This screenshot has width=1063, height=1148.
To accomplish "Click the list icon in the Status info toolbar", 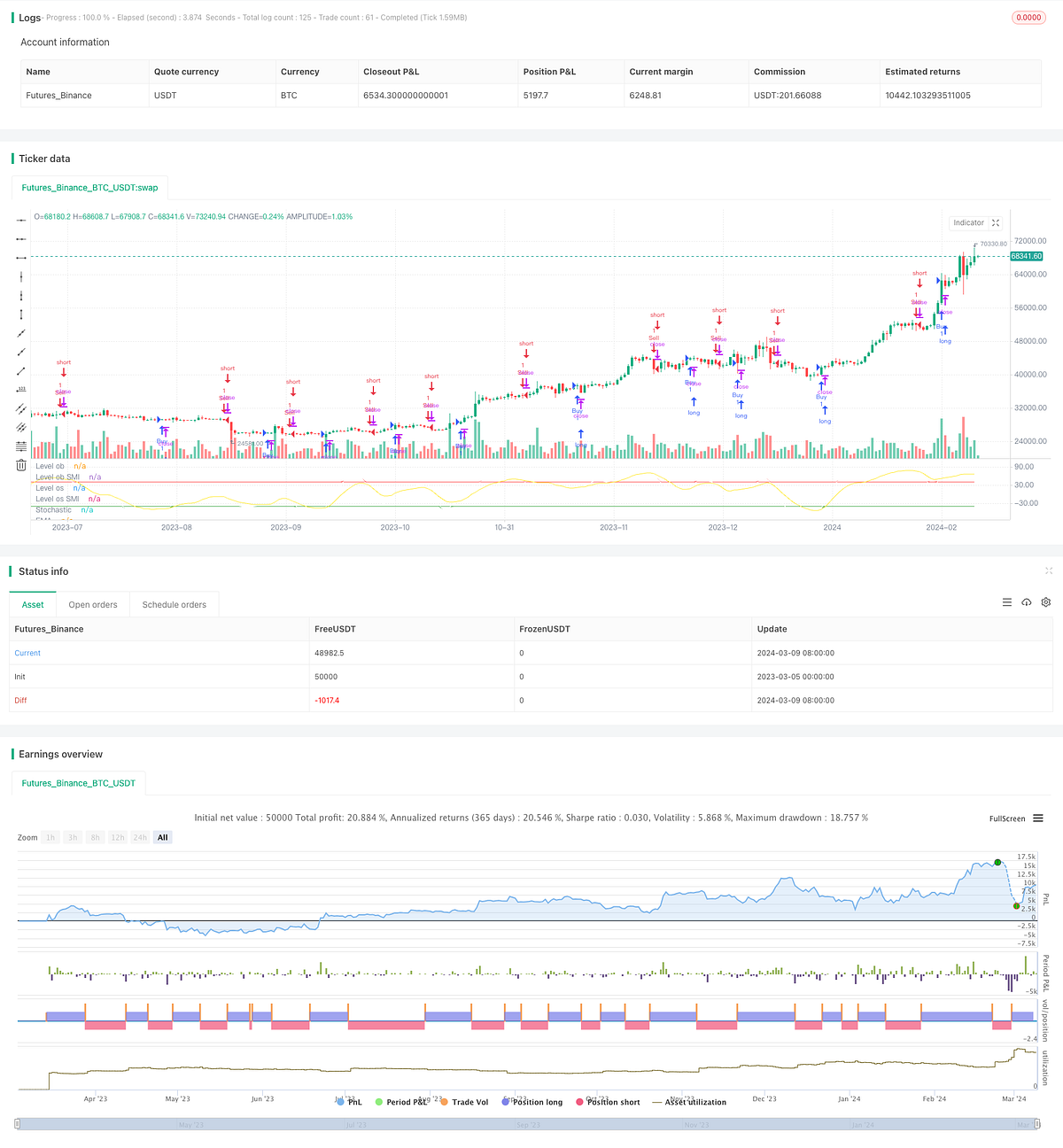I will pyautogui.click(x=1007, y=602).
